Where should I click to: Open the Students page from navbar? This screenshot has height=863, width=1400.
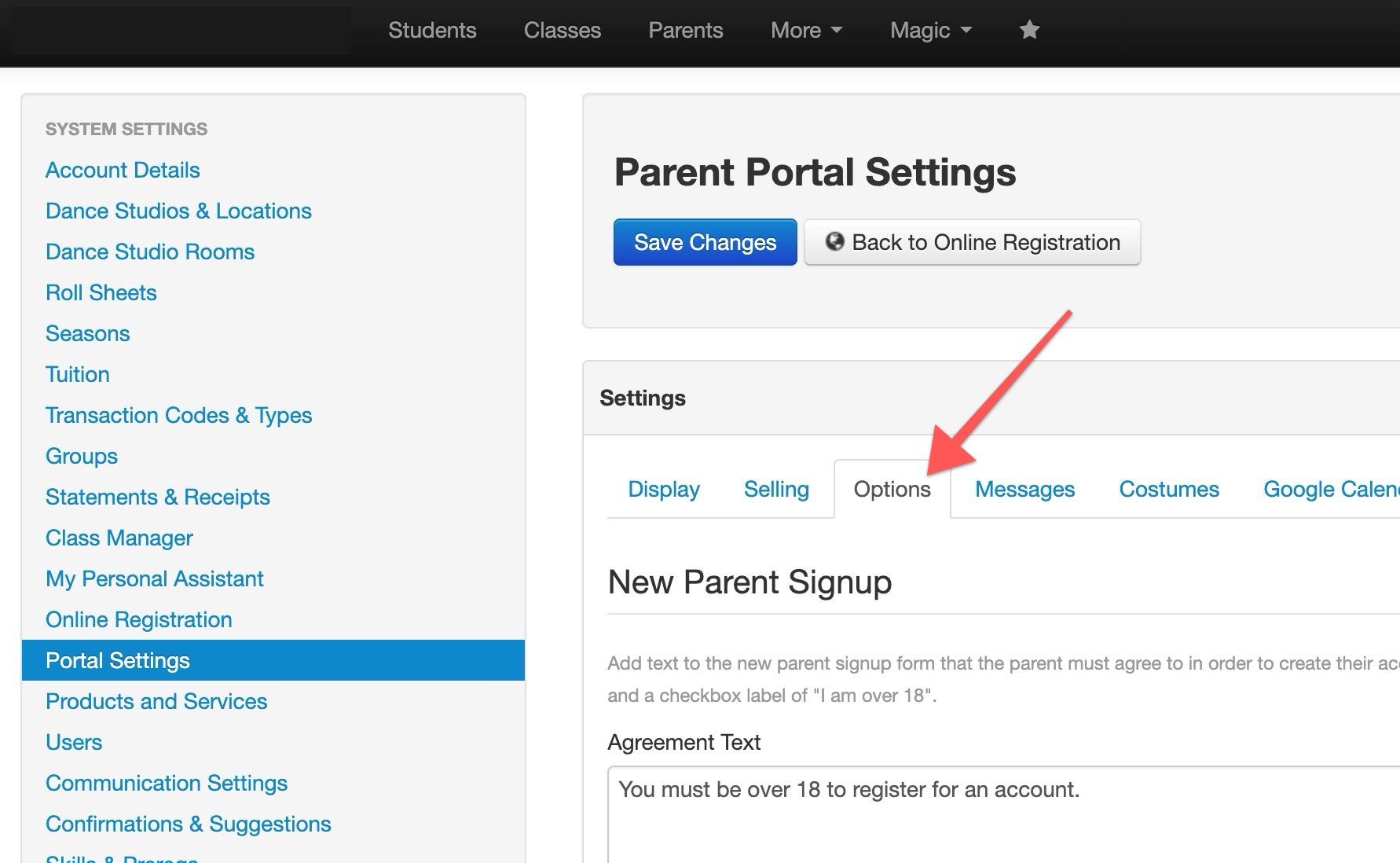[432, 30]
